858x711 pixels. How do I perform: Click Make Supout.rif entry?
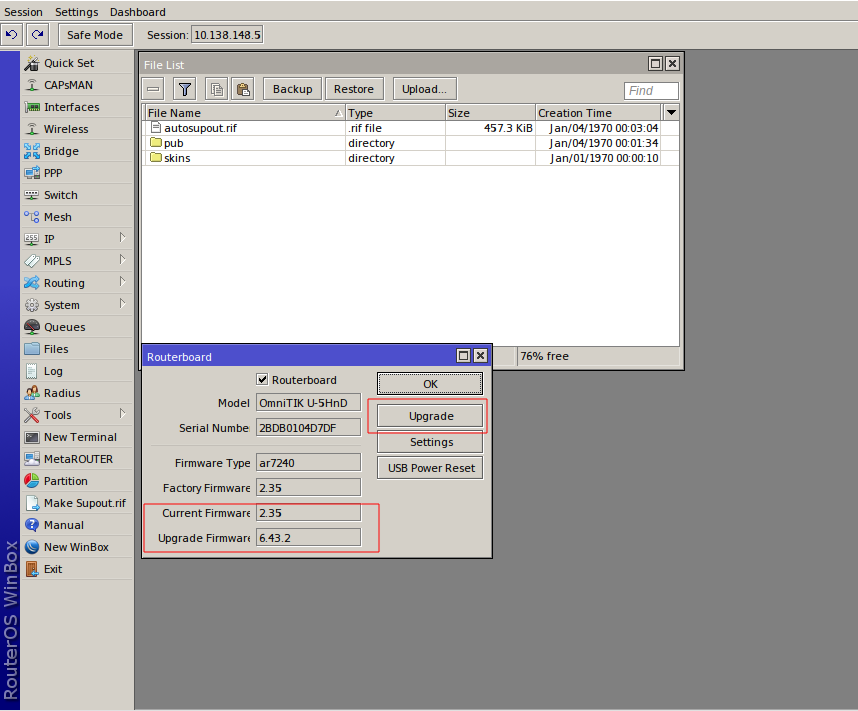pos(77,502)
